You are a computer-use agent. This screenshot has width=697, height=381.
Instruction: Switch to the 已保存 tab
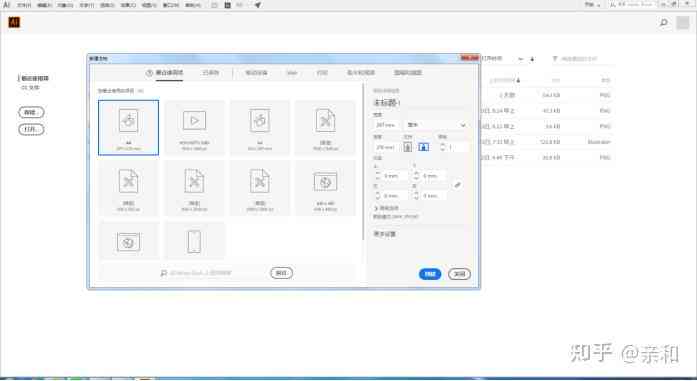coord(211,72)
